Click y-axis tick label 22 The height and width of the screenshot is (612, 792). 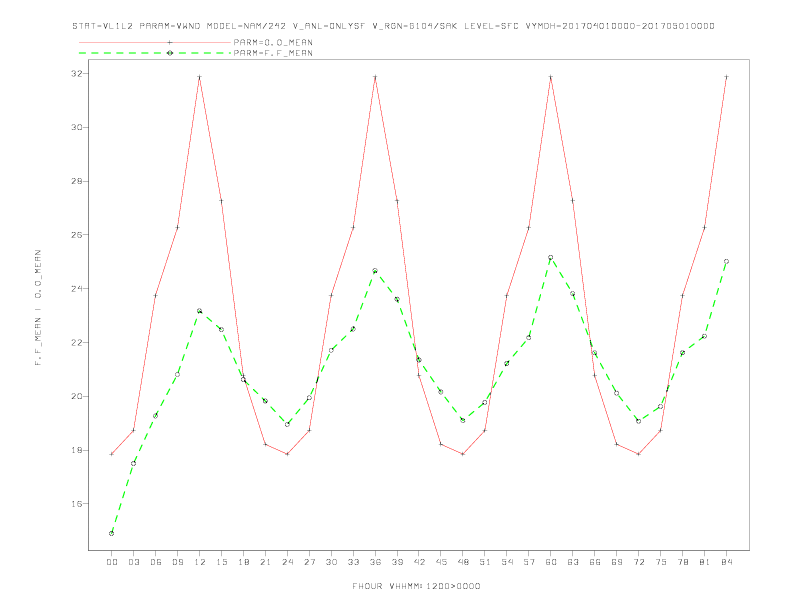[76, 342]
